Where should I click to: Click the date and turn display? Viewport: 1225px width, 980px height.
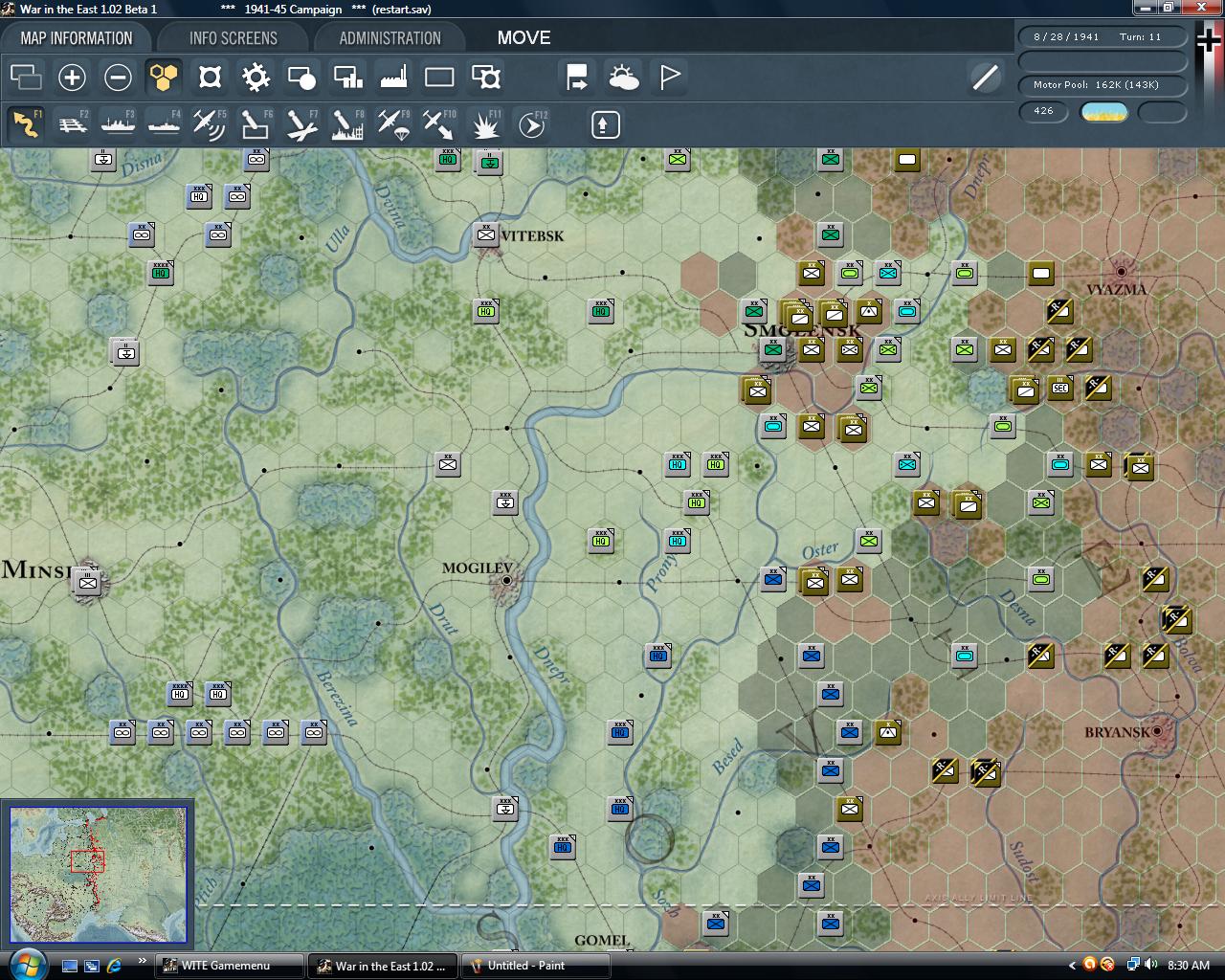(1102, 36)
